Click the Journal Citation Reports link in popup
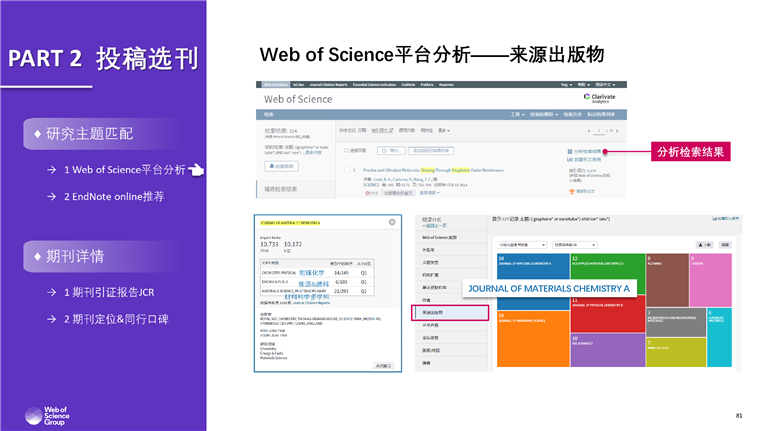The width and height of the screenshot is (768, 431). (312, 303)
